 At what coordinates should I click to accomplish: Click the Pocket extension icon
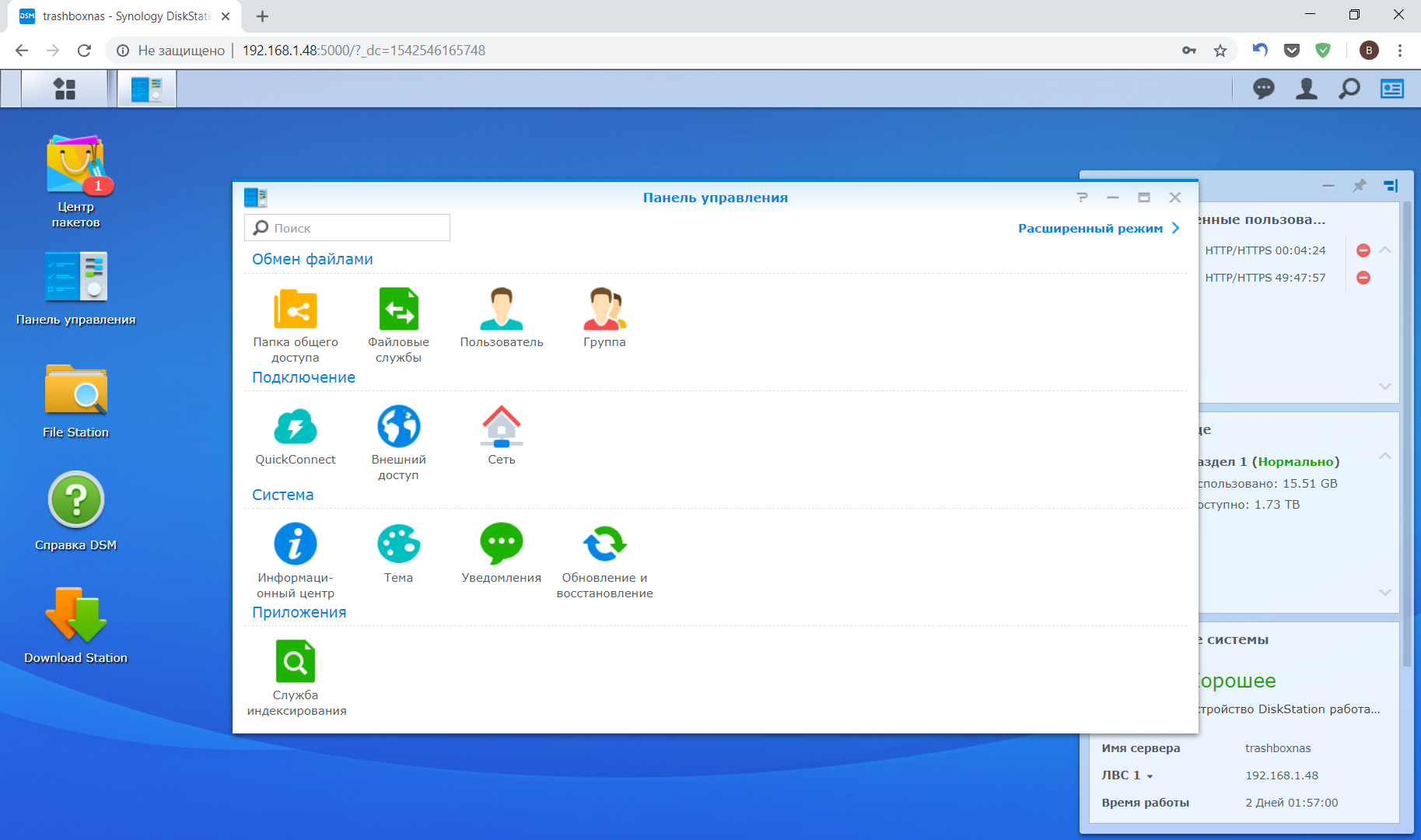[1292, 51]
